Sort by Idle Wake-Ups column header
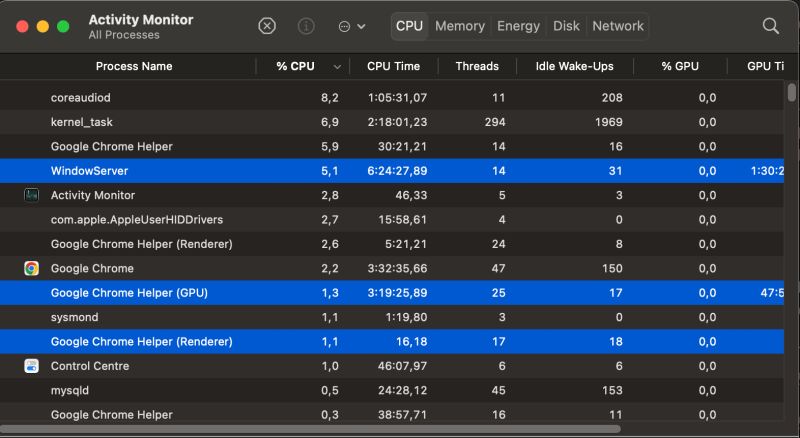 pyautogui.click(x=574, y=66)
